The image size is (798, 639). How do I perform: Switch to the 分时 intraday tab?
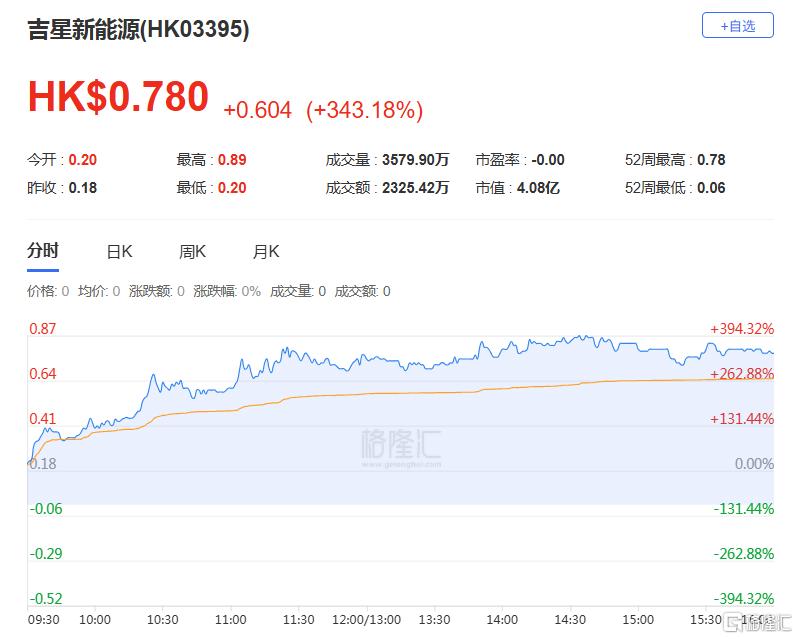point(42,251)
